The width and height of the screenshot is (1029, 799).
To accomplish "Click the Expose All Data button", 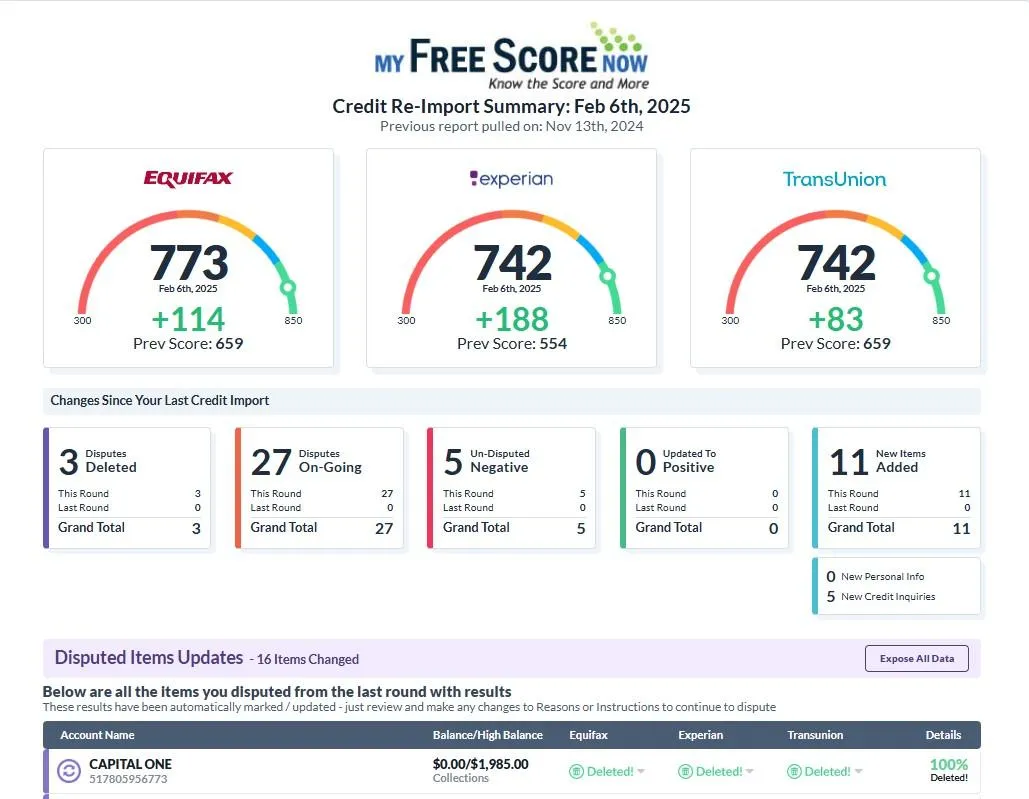I will [x=916, y=659].
